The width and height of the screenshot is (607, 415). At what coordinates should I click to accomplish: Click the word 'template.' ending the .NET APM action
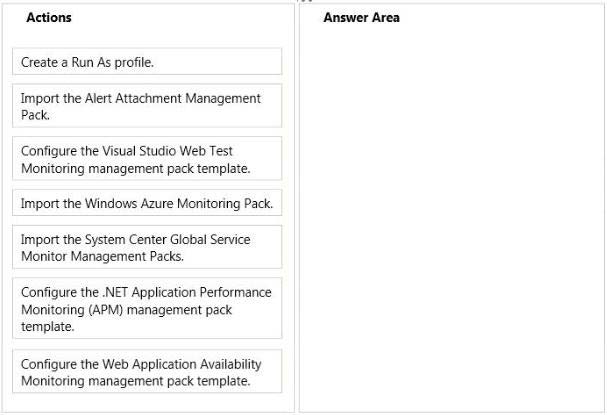coord(48,327)
